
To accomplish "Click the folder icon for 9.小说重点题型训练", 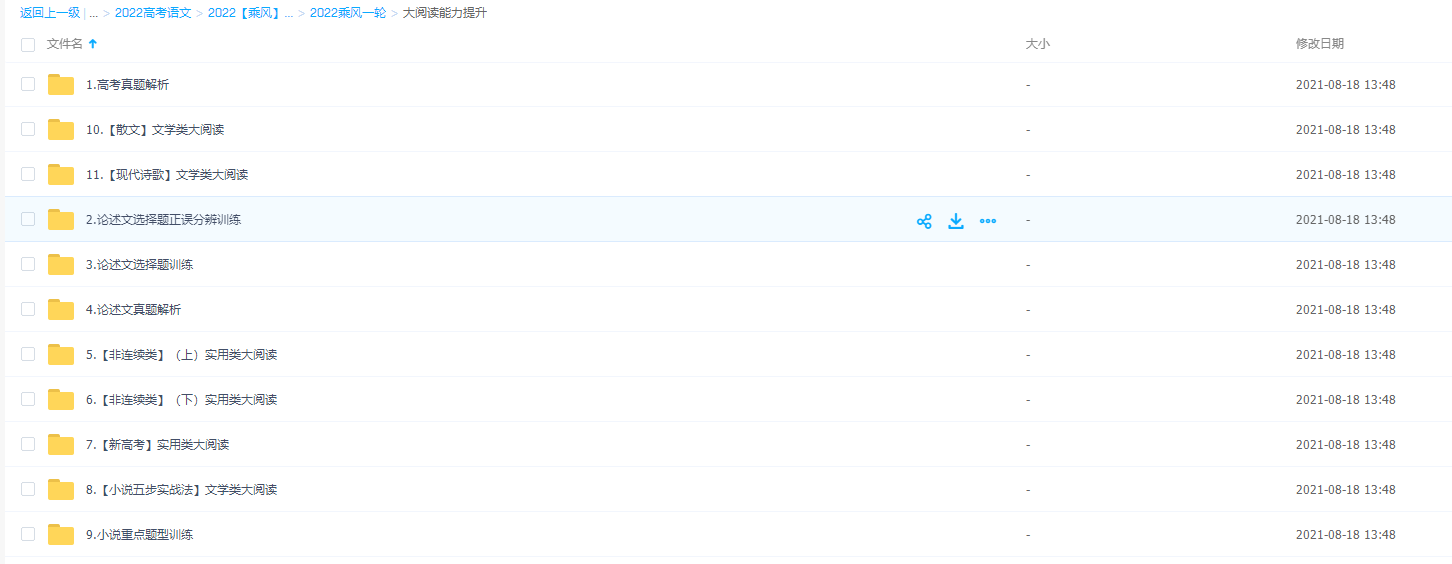I will coord(61,535).
